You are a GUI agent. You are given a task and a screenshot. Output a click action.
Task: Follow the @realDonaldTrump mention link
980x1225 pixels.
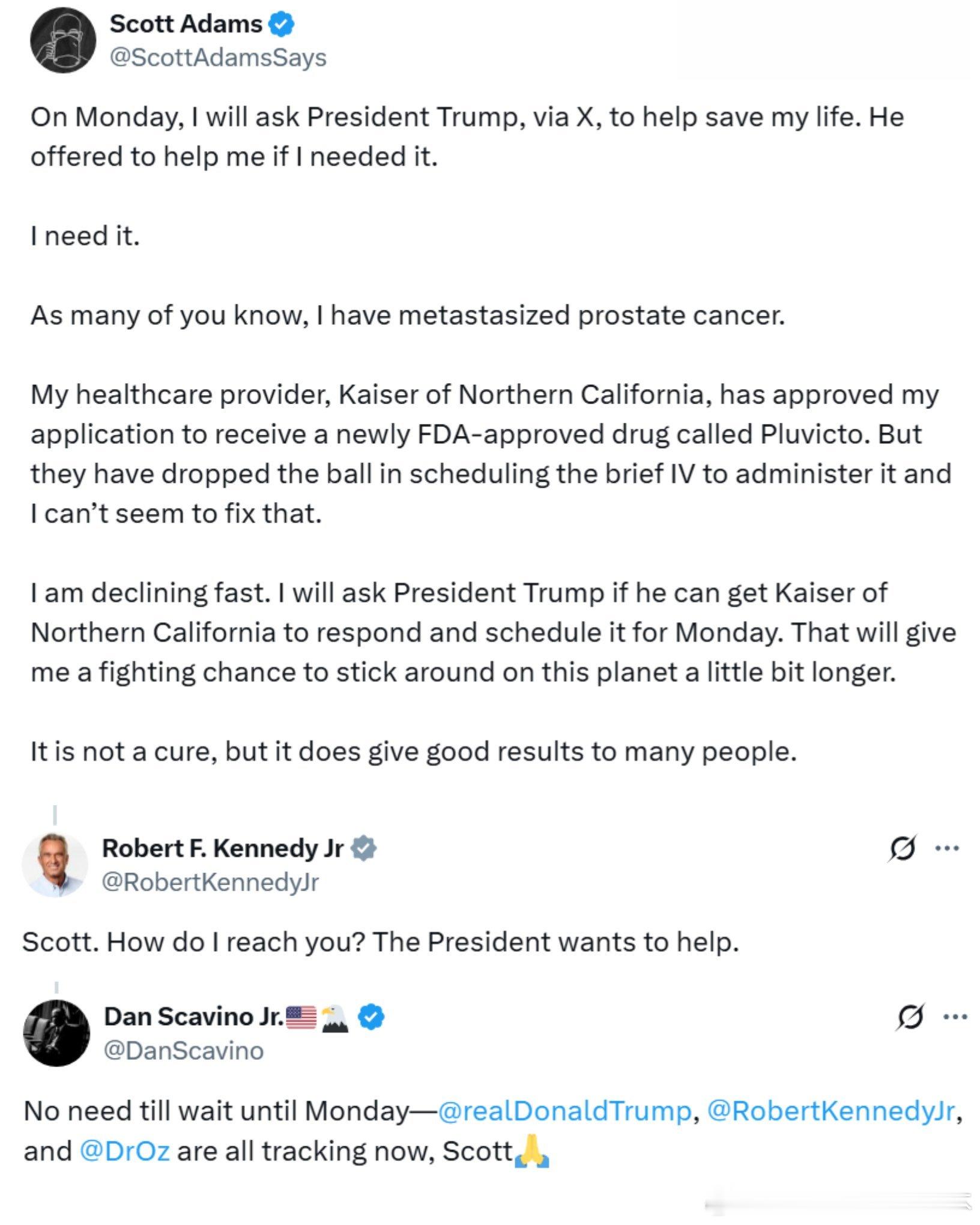(x=565, y=1110)
